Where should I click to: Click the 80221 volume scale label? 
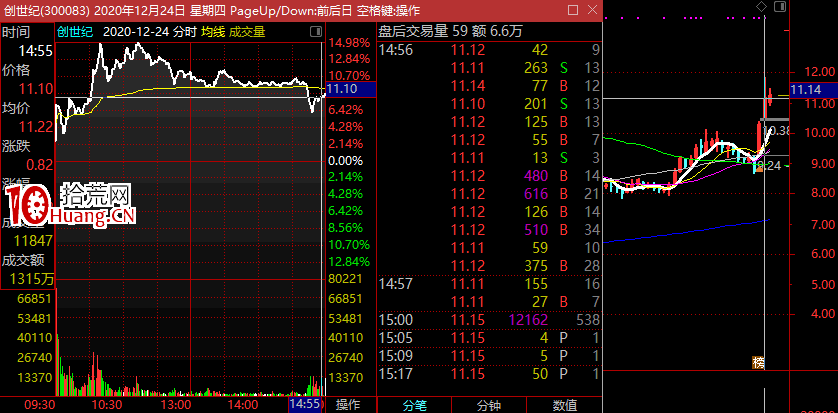(x=346, y=279)
